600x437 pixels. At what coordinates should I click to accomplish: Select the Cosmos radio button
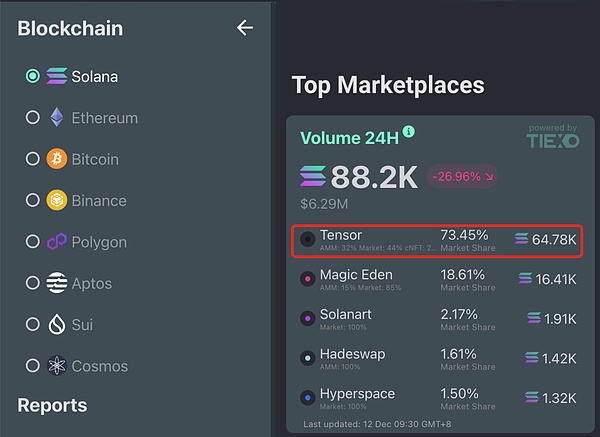pos(33,366)
